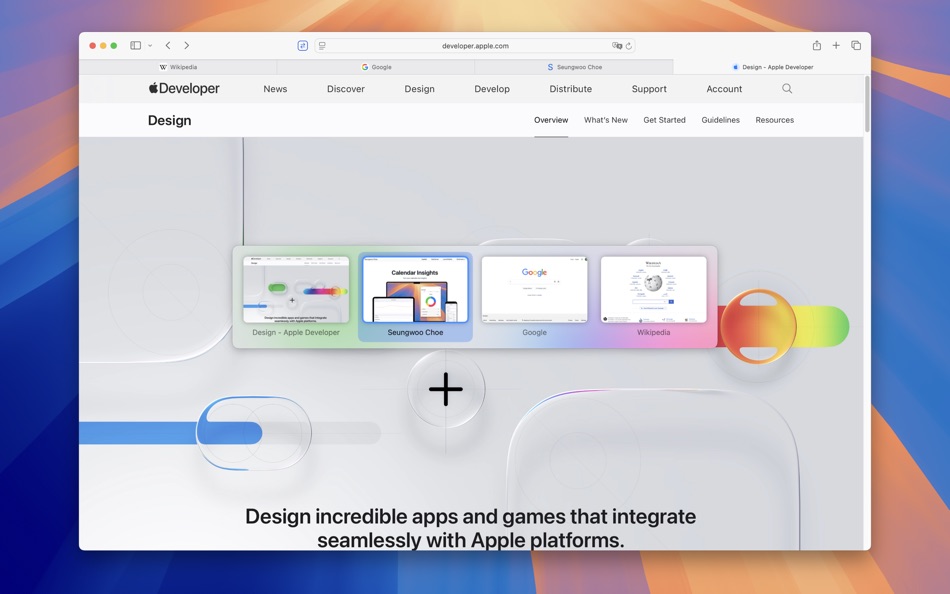Open Distribute in the Developer nav
Image resolution: width=950 pixels, height=594 pixels.
coord(570,89)
